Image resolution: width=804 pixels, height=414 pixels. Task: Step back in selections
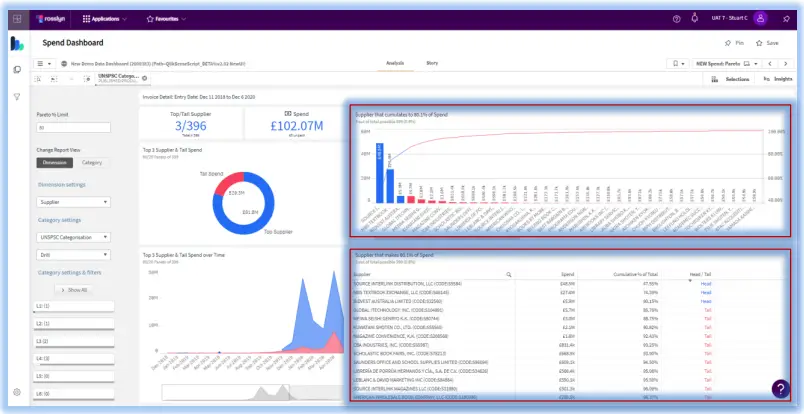(54, 79)
